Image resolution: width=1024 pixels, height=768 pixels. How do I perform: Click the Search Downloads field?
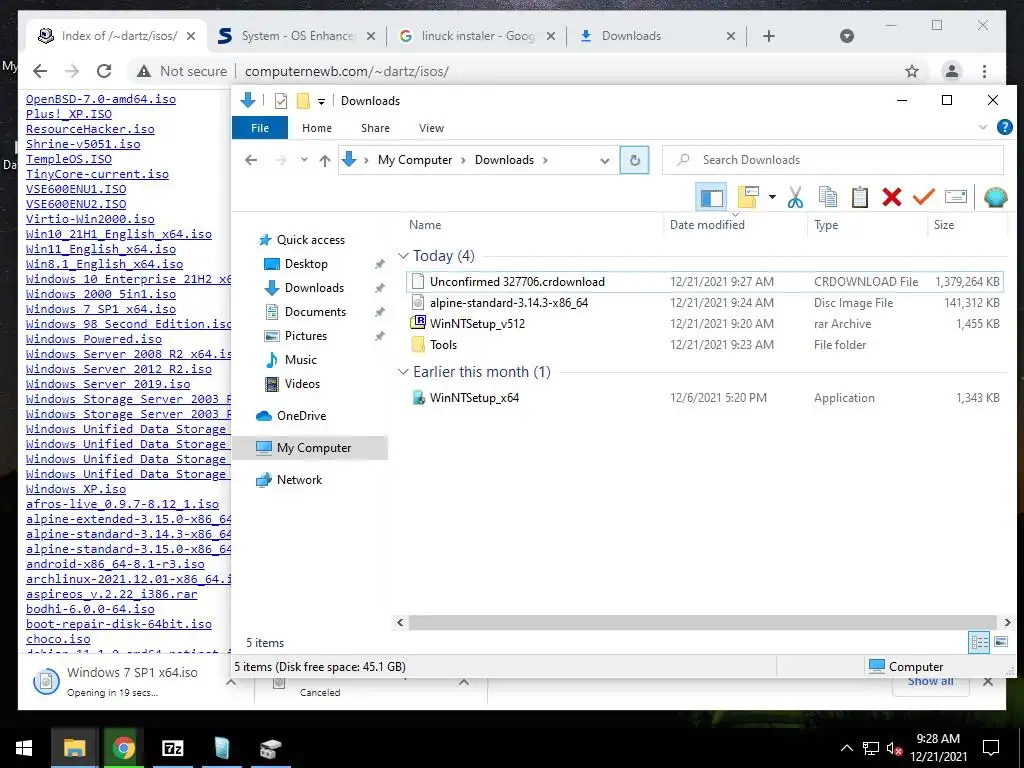833,160
